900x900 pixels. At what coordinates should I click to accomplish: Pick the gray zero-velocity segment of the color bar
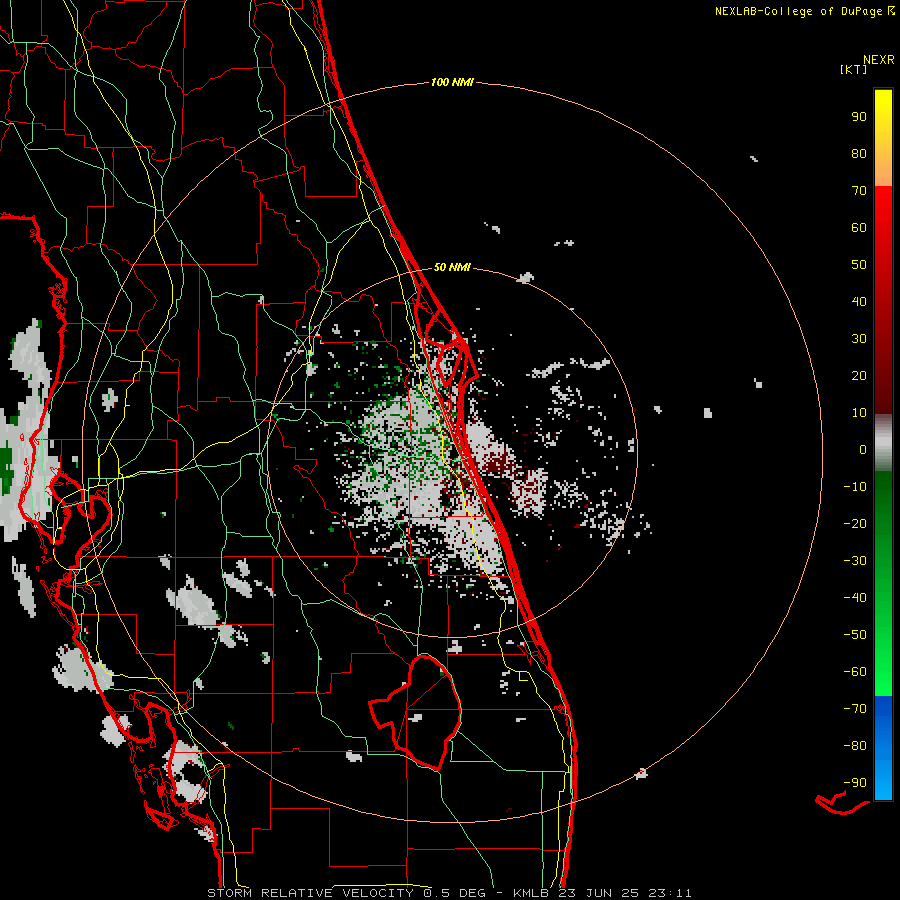point(883,443)
